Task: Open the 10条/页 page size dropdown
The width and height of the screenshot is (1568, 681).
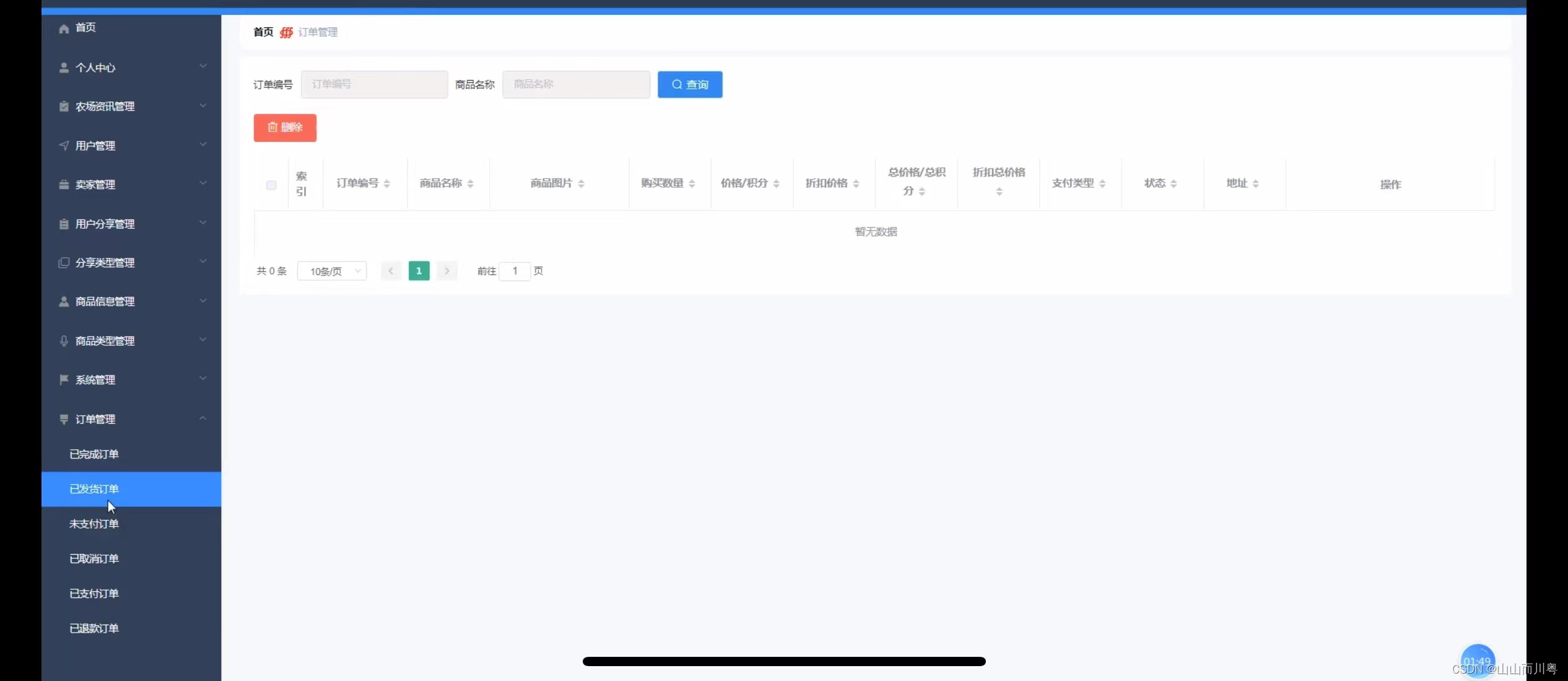Action: click(x=332, y=271)
